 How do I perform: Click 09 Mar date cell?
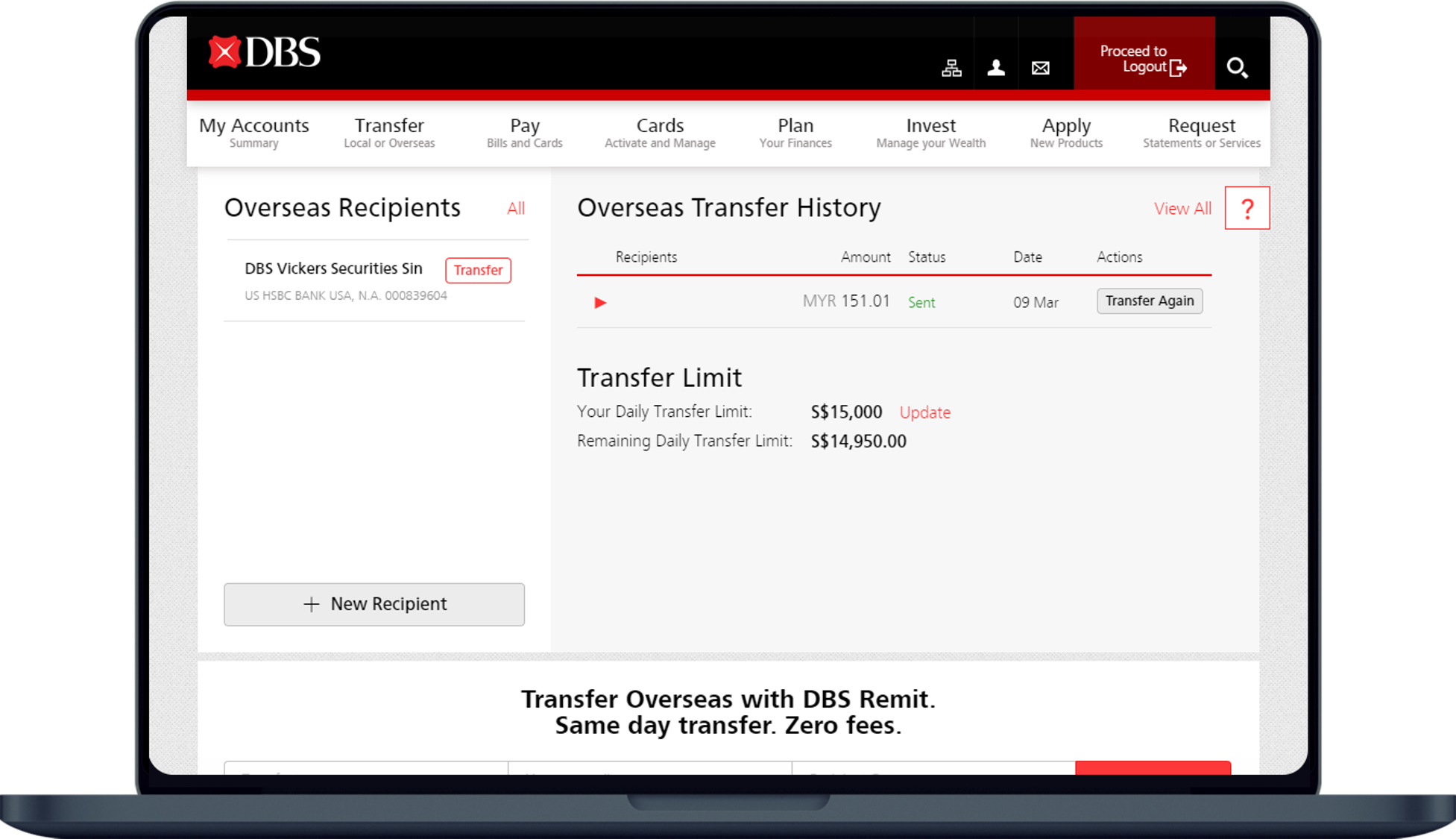1036,303
